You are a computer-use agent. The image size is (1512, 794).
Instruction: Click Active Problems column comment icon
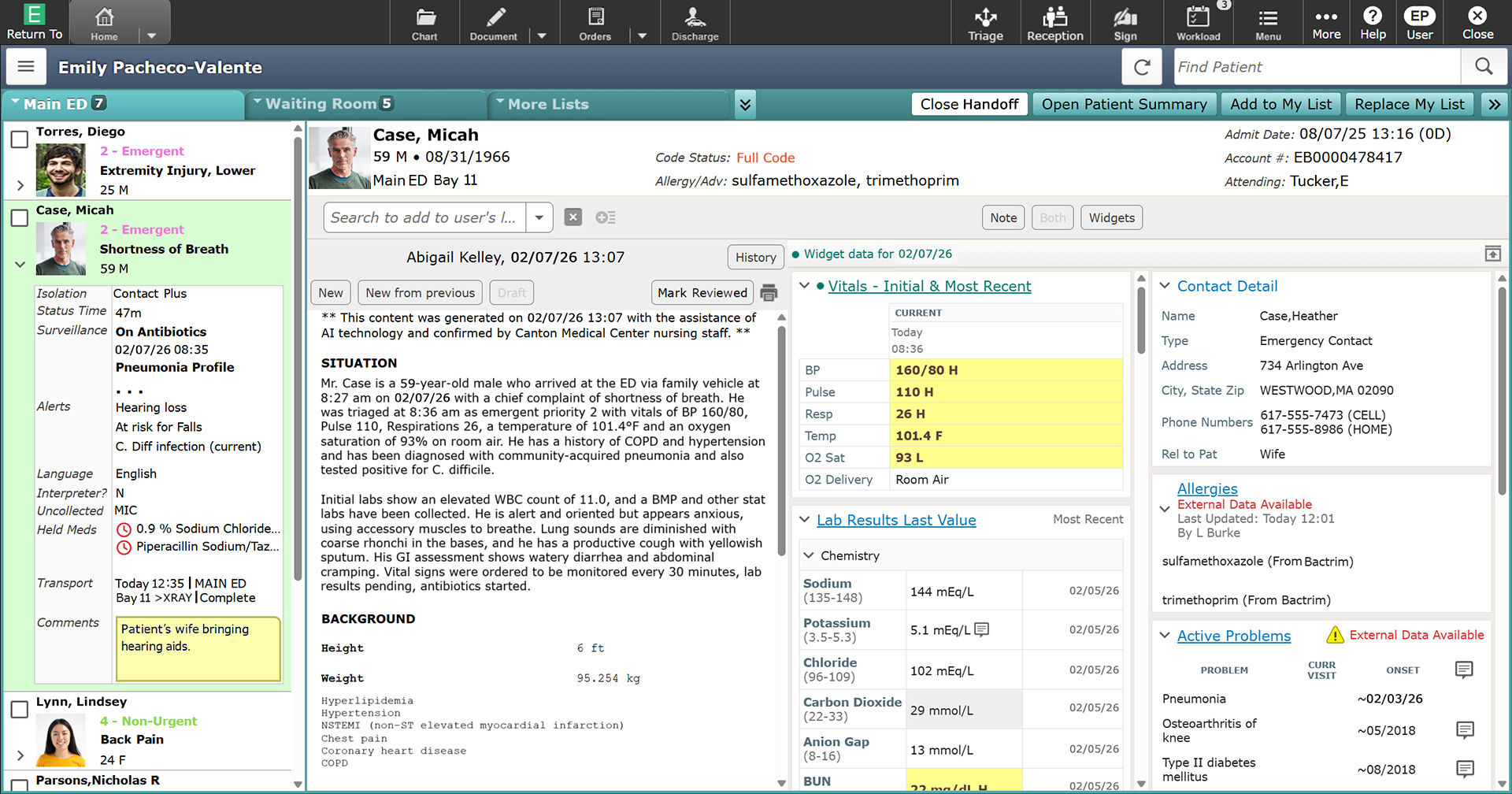[x=1464, y=670]
